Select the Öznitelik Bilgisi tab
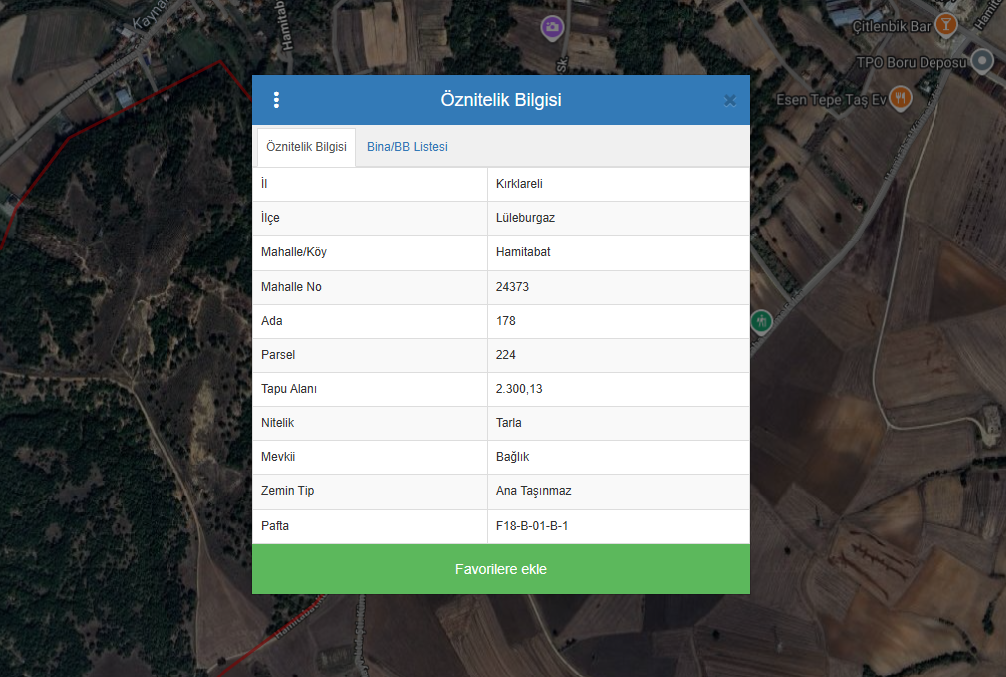The image size is (1006, 677). click(306, 147)
